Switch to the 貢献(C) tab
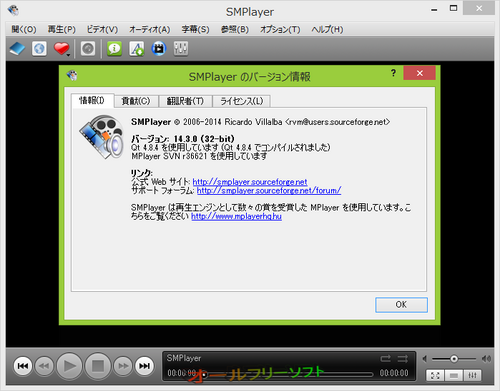 [x=136, y=101]
